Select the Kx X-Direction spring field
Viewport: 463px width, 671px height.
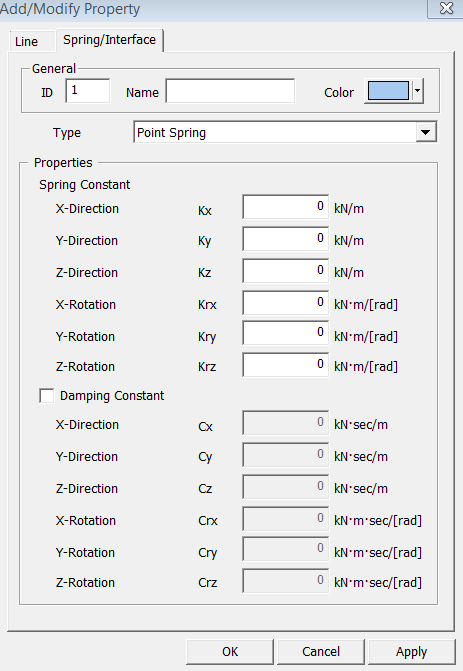point(285,207)
